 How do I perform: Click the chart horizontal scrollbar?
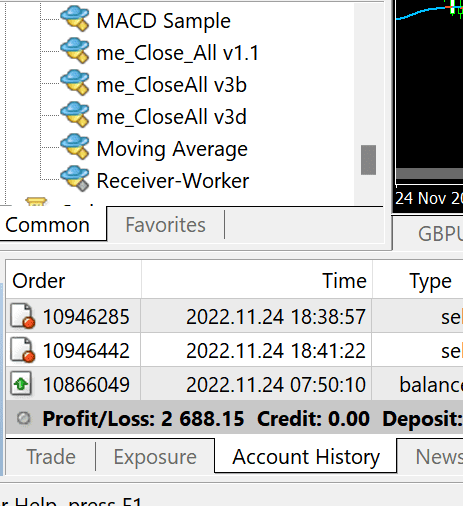(429, 173)
